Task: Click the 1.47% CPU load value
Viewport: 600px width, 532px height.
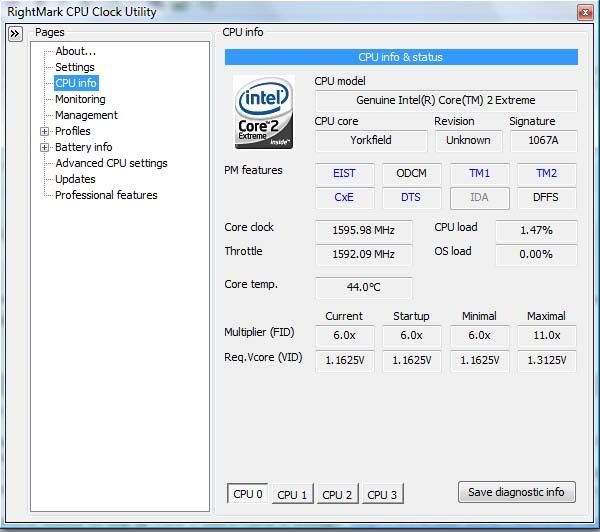Action: (x=536, y=231)
